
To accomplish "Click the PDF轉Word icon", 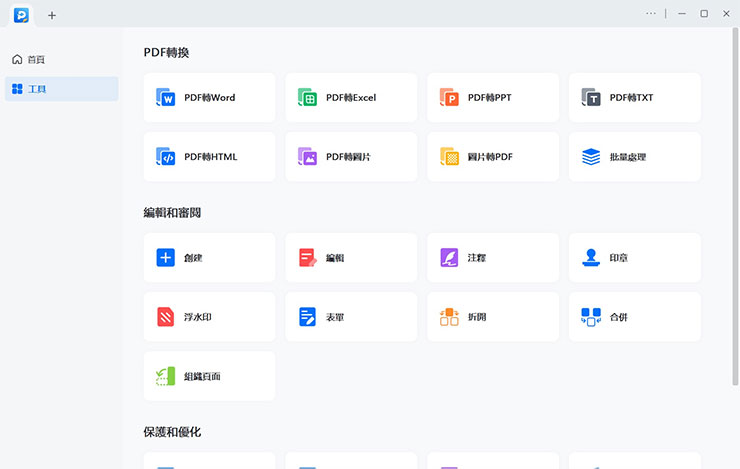I will coord(166,97).
